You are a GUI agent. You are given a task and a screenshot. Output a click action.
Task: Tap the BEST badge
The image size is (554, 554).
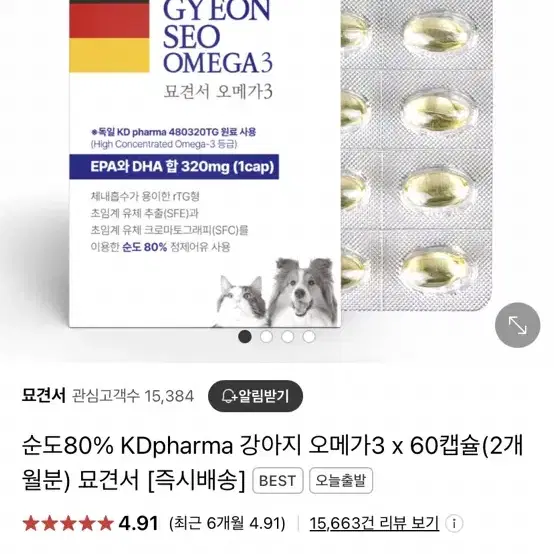[278, 481]
